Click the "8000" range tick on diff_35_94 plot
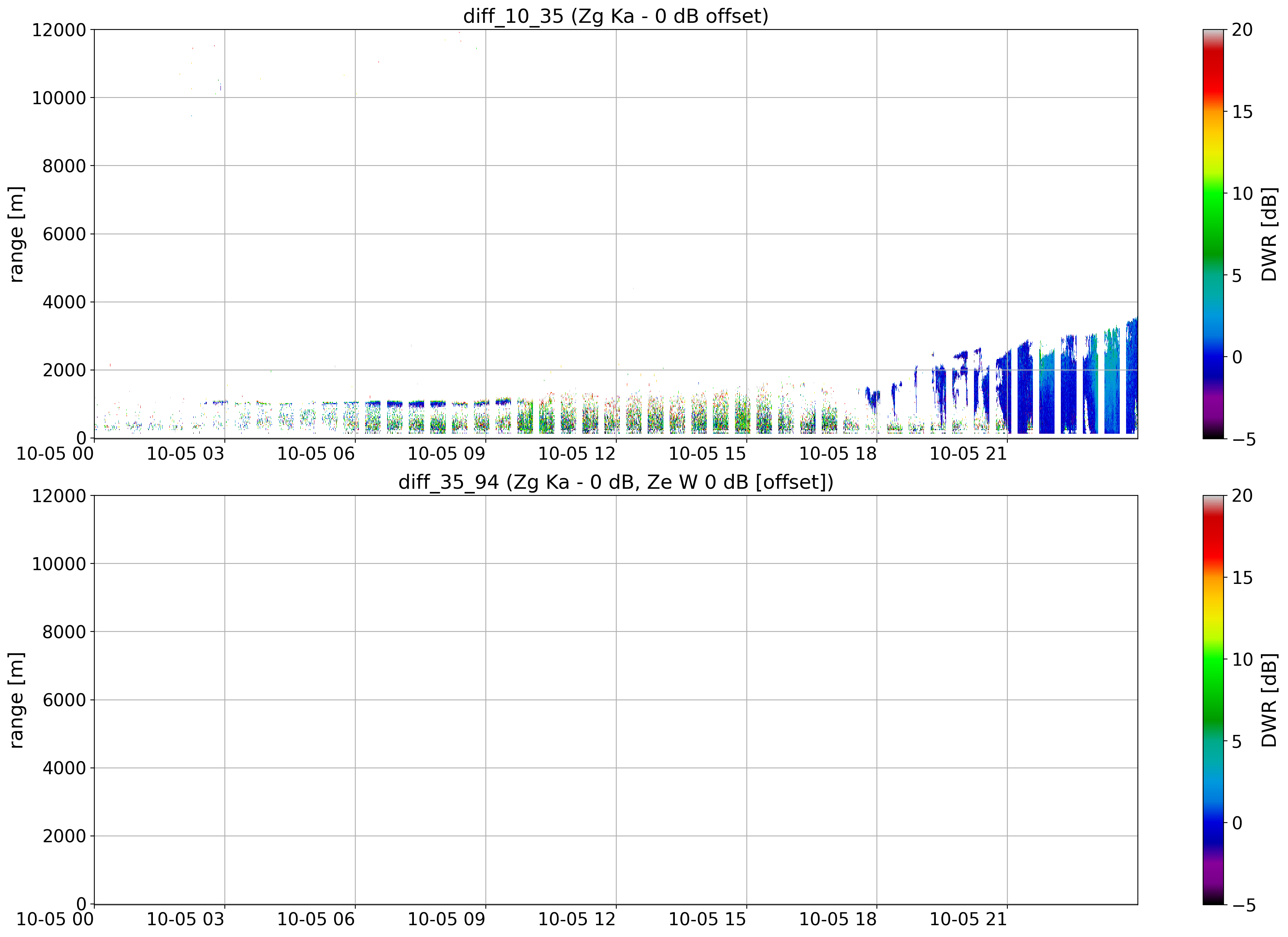1288x937 pixels. click(x=64, y=632)
